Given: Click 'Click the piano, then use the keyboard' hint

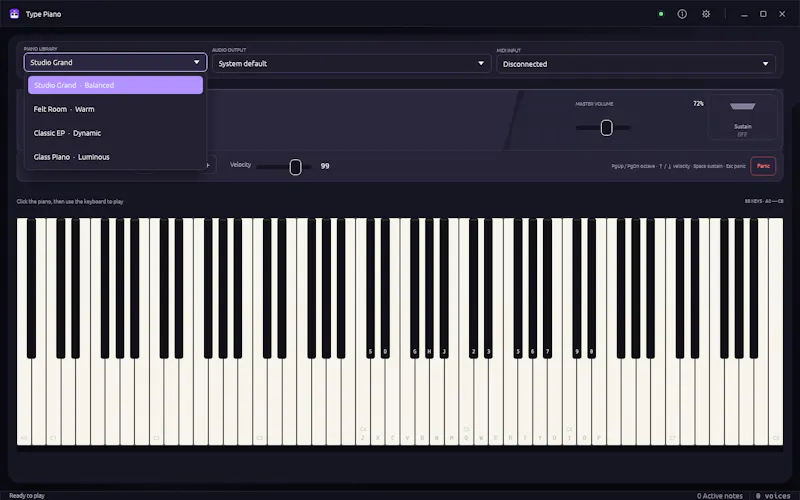Looking at the screenshot, I should click(70, 202).
